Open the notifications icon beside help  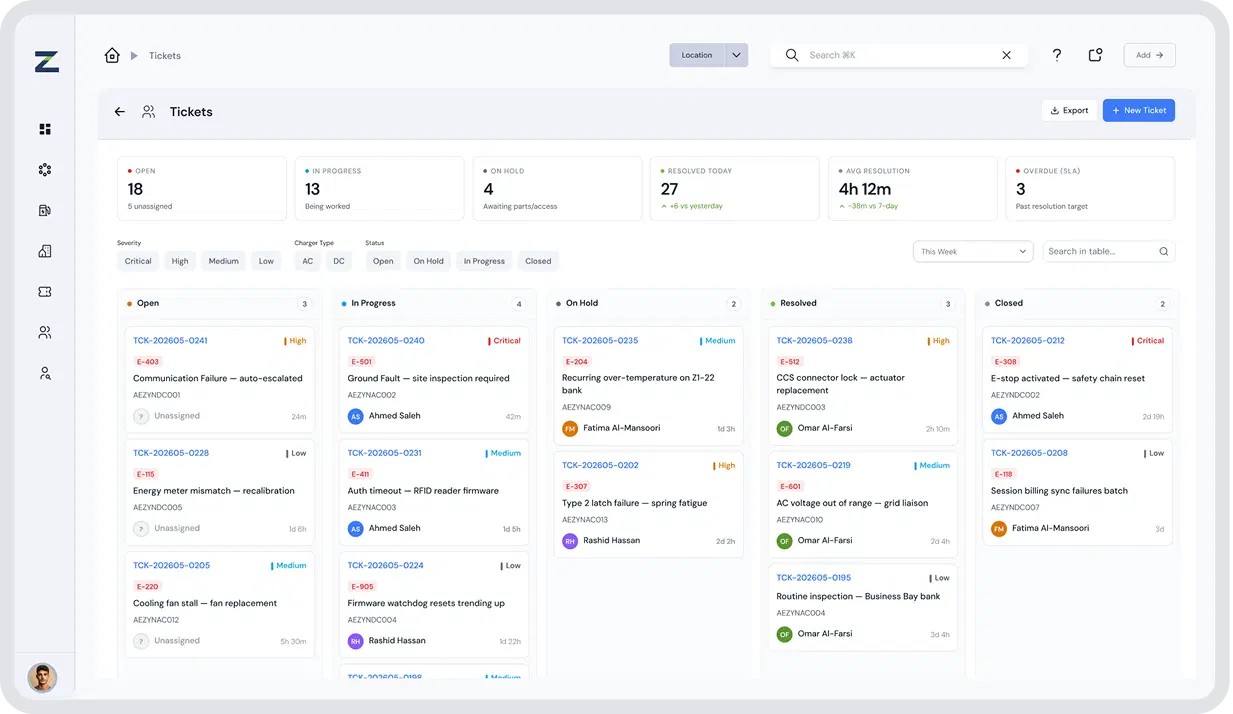[1095, 55]
